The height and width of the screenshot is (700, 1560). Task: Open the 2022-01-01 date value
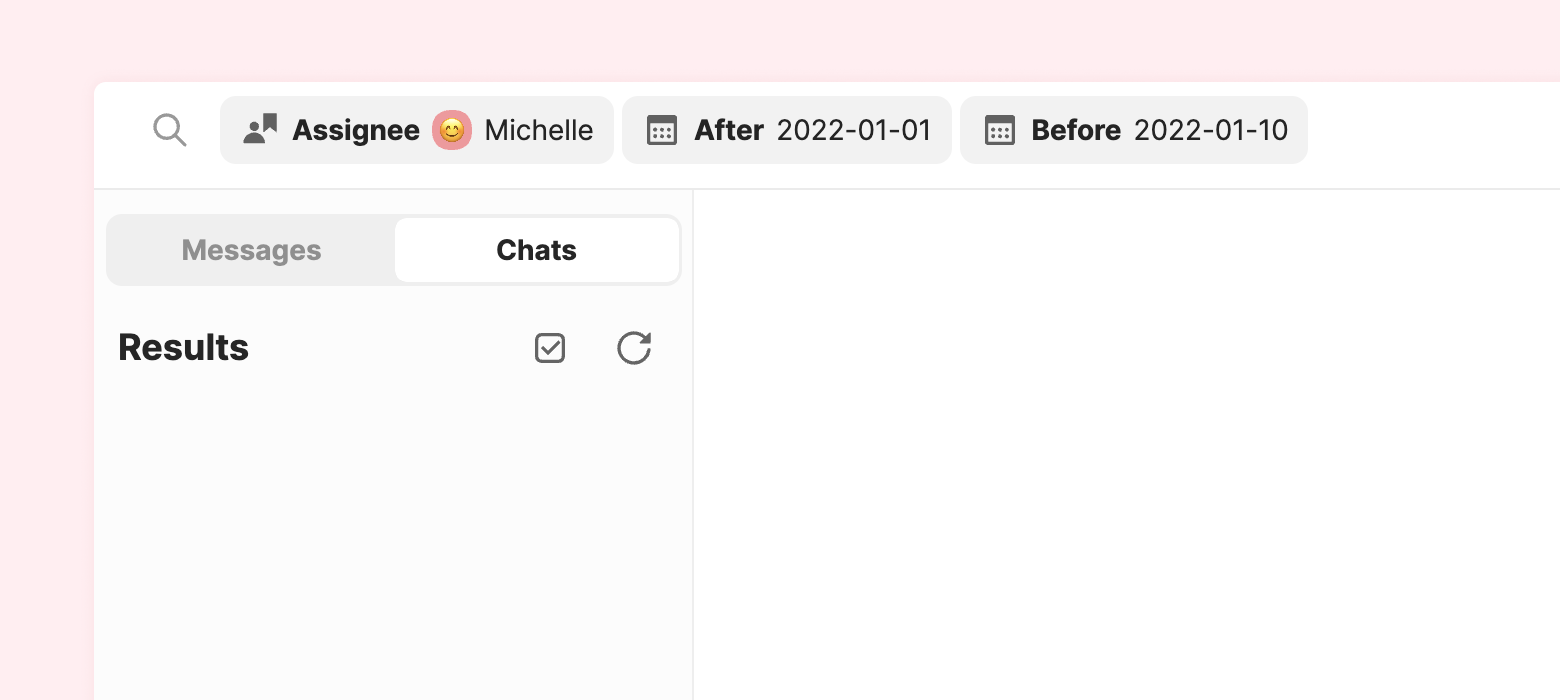click(853, 130)
